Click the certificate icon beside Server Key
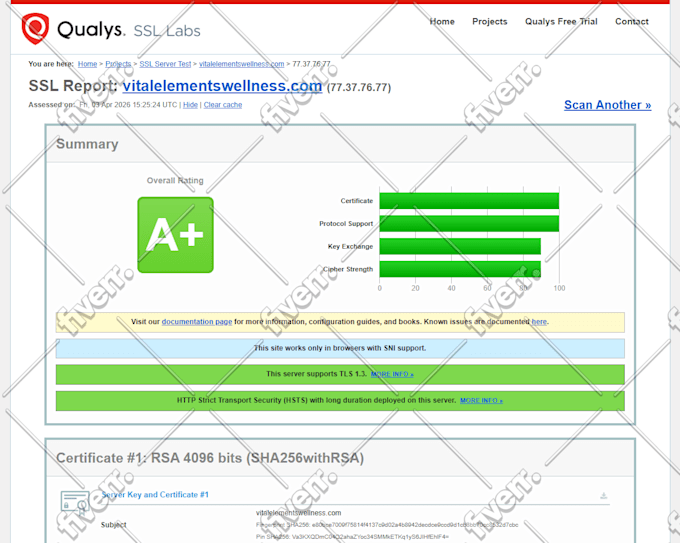Viewport: 680px width, 543px height. pyautogui.click(x=75, y=502)
